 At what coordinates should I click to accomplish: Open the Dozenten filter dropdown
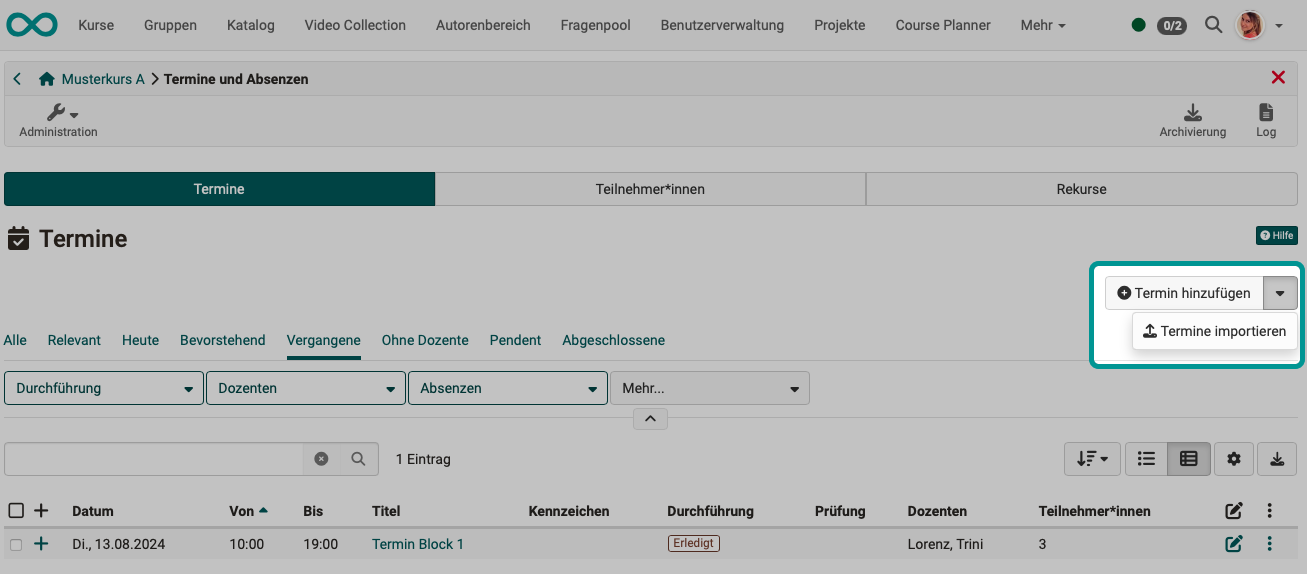306,389
